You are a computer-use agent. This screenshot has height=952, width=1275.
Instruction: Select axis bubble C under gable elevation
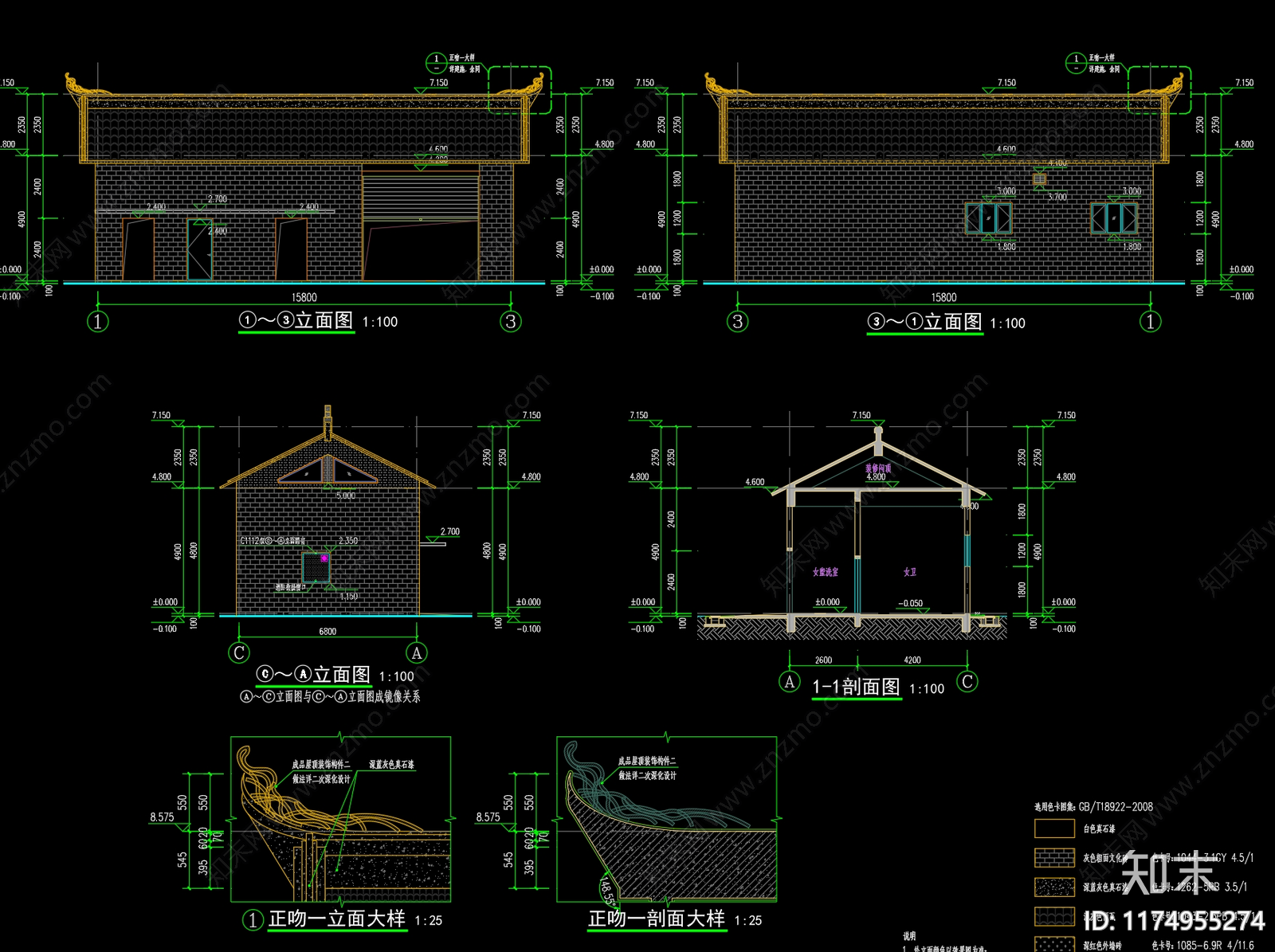pyautogui.click(x=239, y=653)
